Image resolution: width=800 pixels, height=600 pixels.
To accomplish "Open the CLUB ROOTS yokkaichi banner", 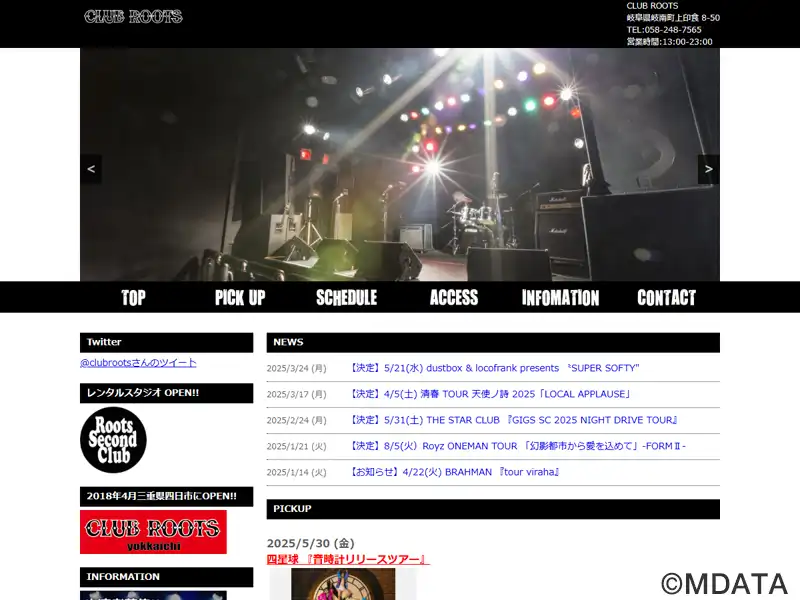I will 153,532.
